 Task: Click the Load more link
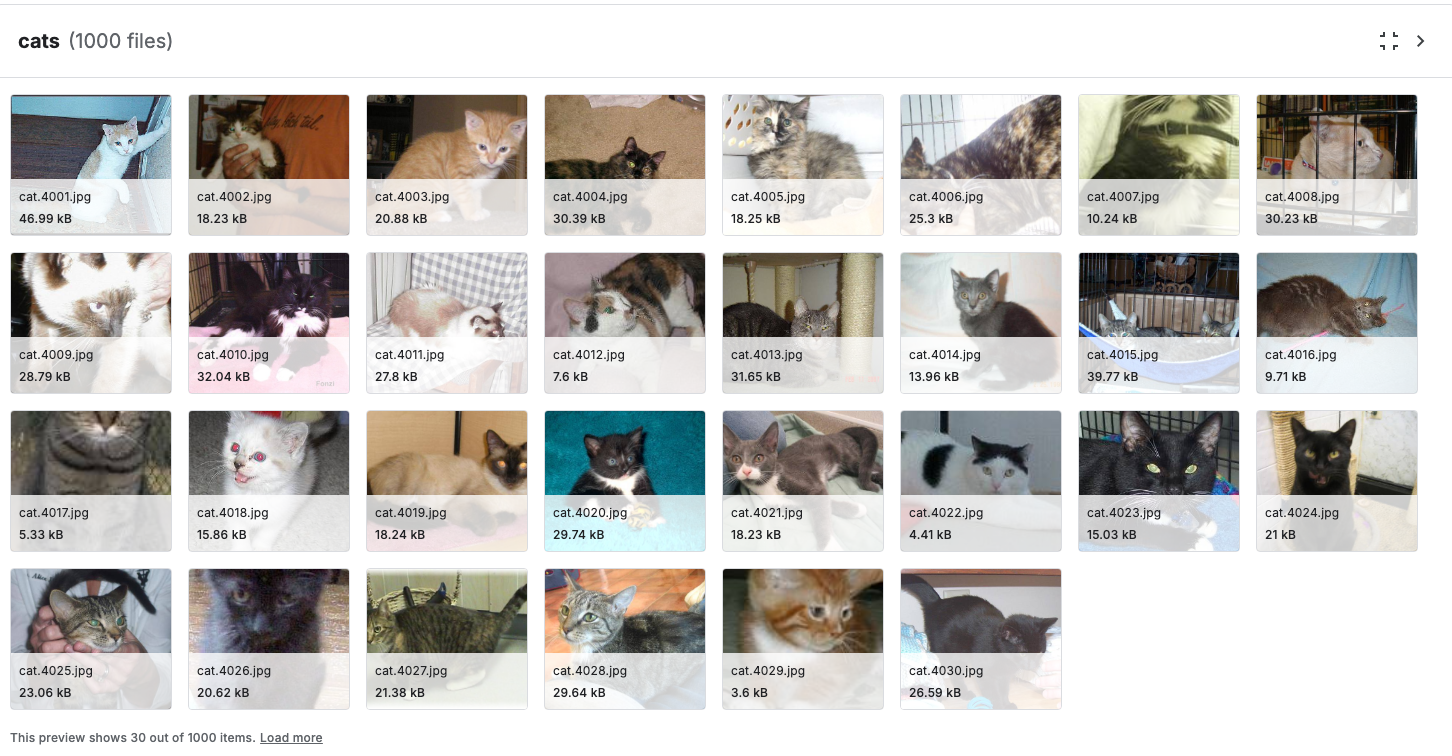[x=291, y=738]
